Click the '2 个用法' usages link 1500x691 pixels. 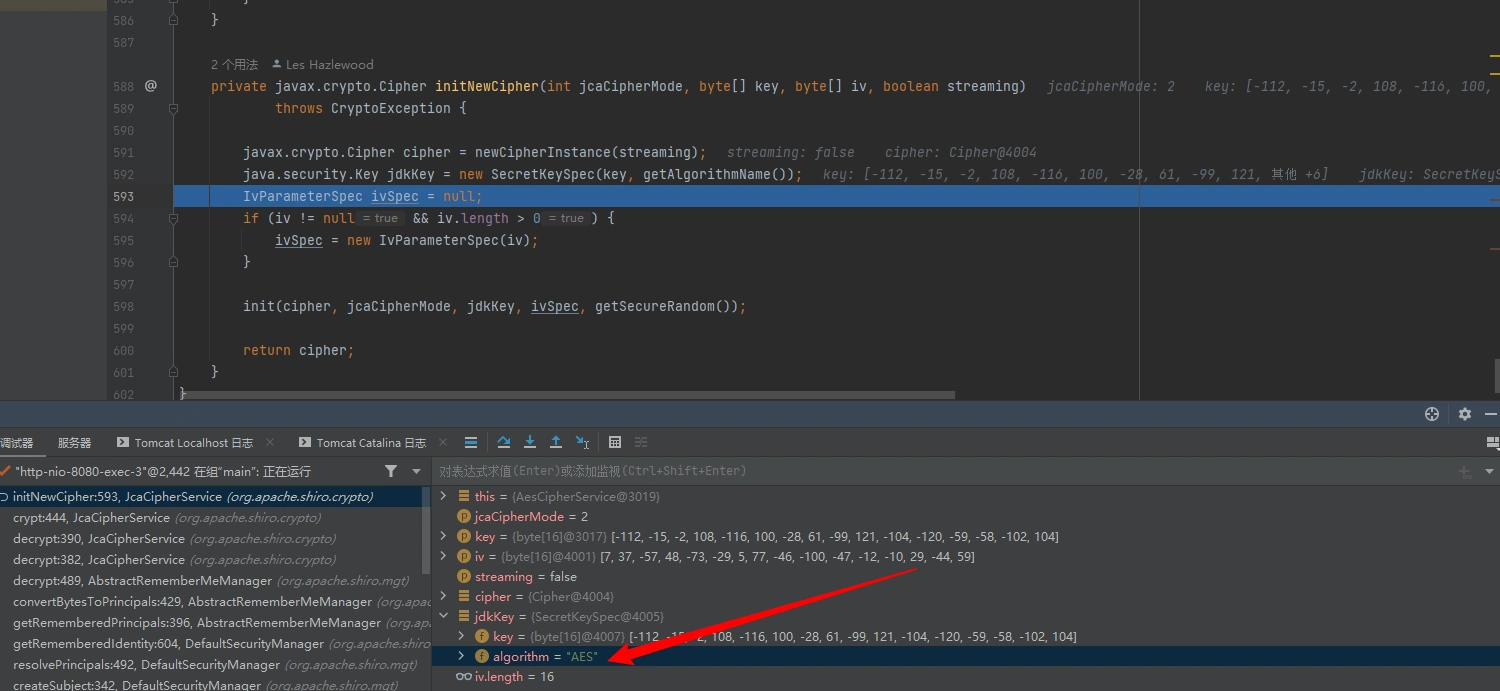[234, 64]
